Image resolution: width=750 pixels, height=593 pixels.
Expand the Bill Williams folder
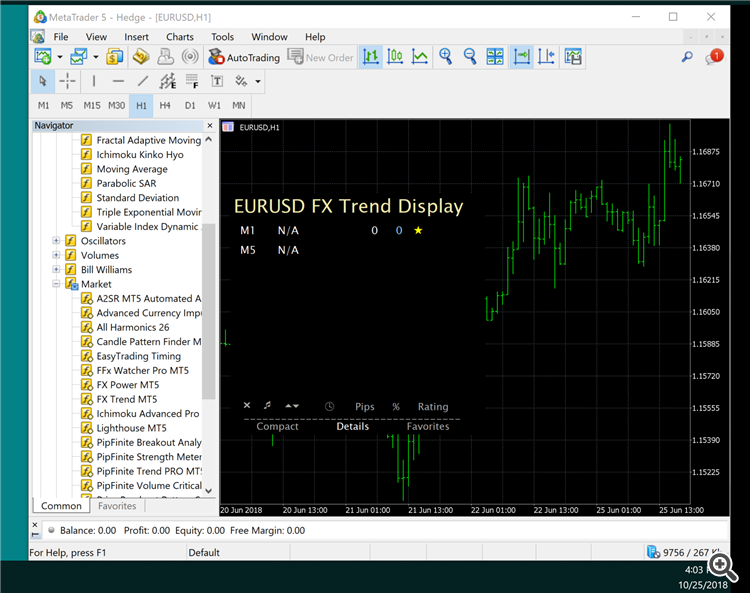click(56, 270)
